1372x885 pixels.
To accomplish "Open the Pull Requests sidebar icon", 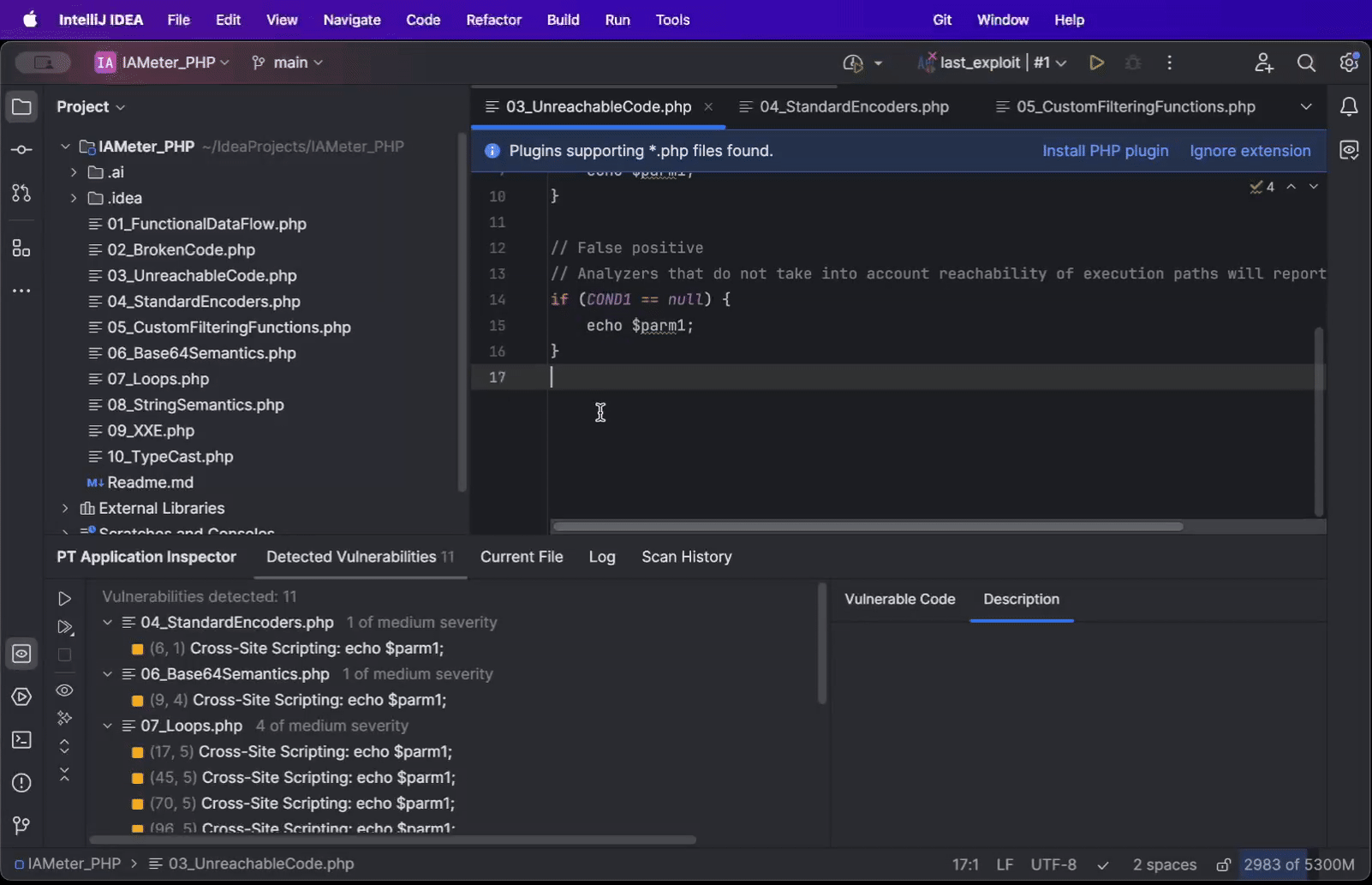I will coord(21,194).
